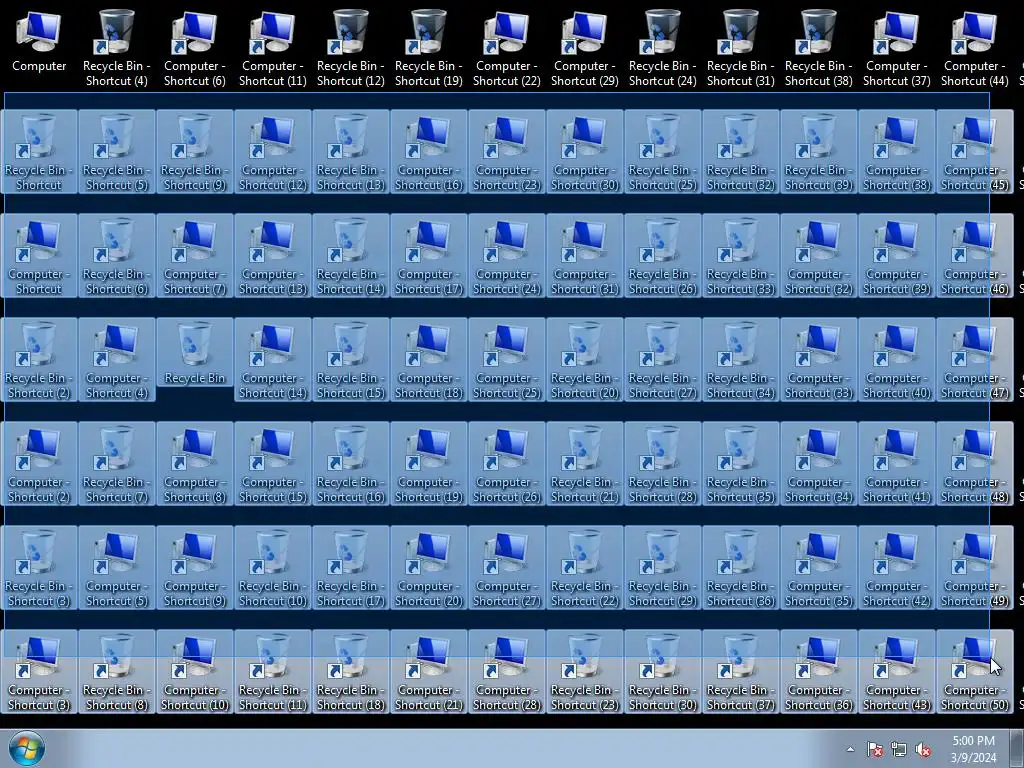Select Computer - Shortcut (29) icon
This screenshot has width=1024, height=768.
584,47
